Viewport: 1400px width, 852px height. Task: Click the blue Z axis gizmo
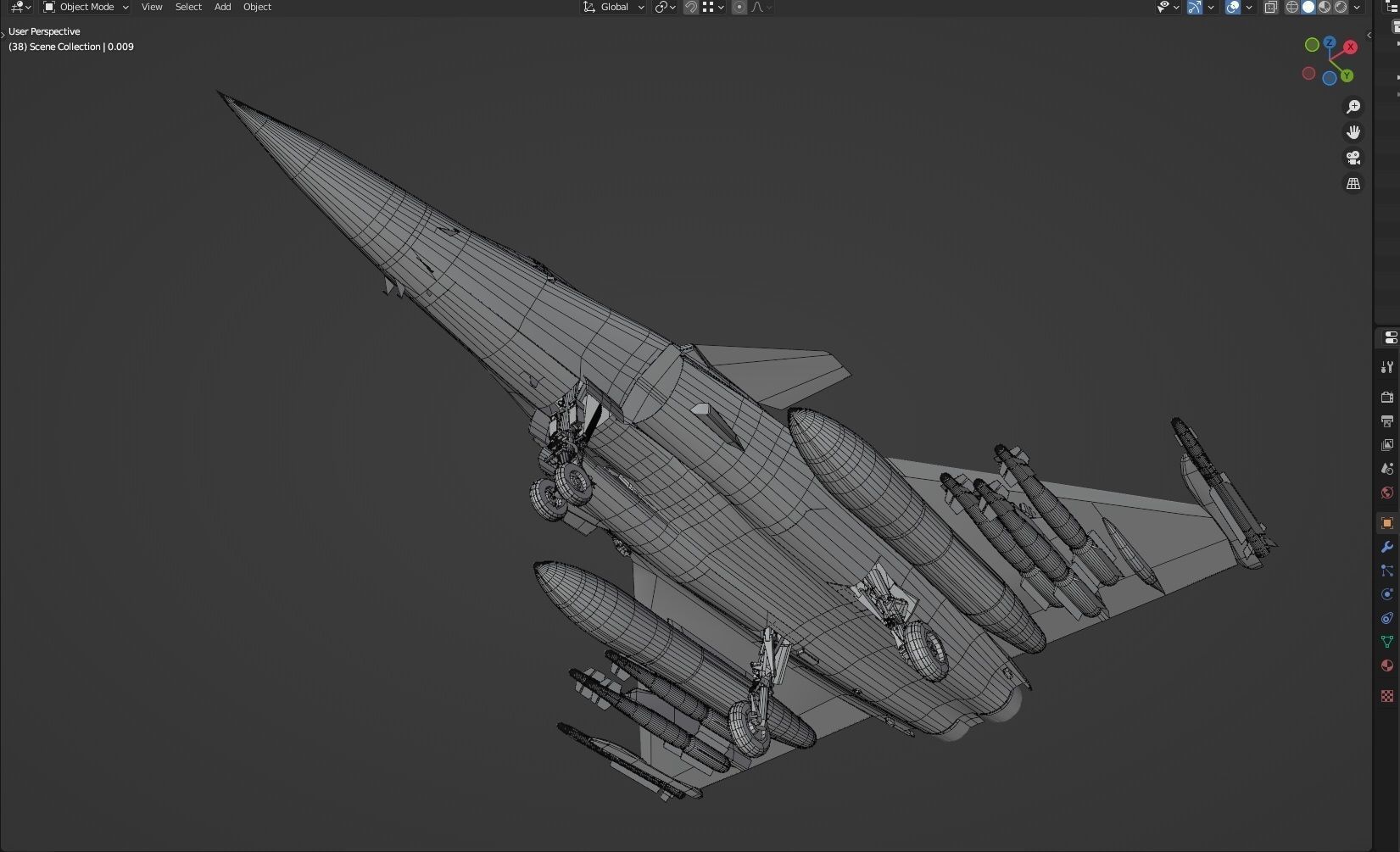click(x=1330, y=42)
